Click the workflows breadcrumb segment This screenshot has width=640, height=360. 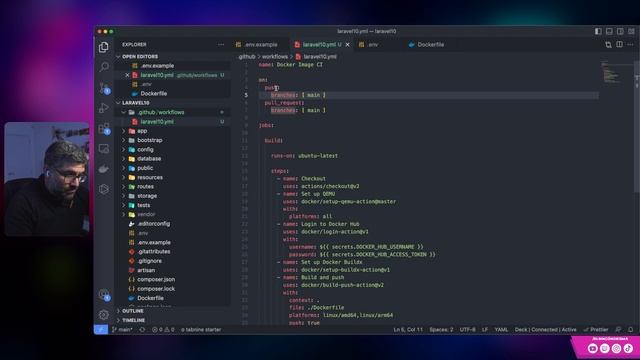click(x=275, y=57)
